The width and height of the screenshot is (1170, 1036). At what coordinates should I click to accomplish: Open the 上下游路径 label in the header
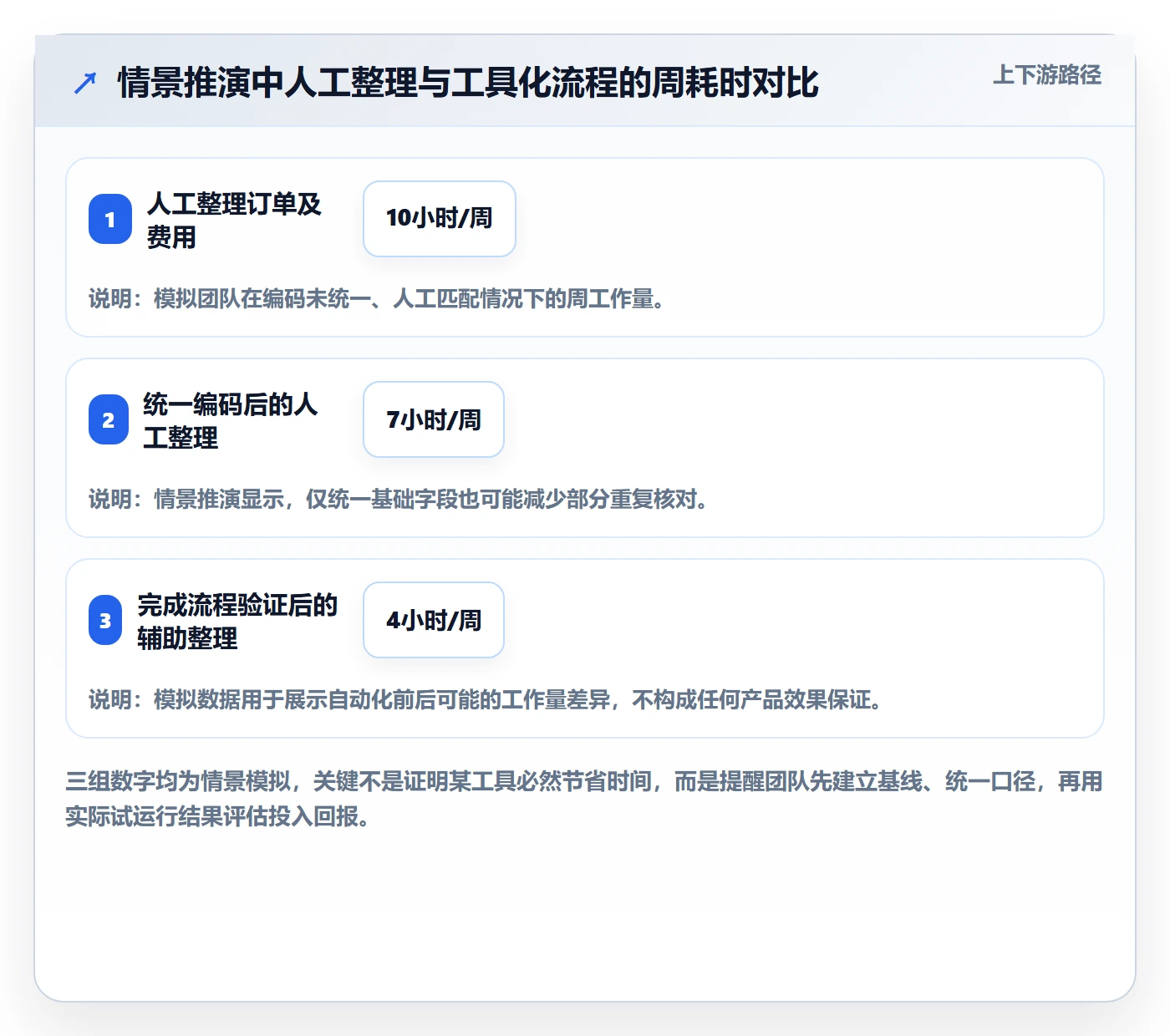coord(1047,75)
